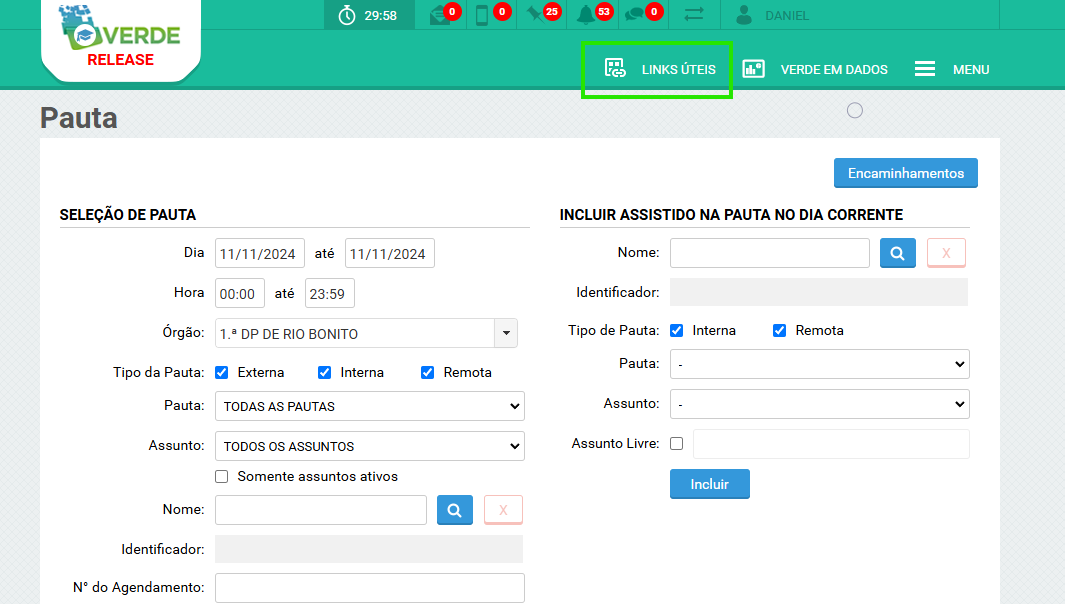Screen dimensions: 1065x604
Task: Click the Encaminhamentos button
Action: 905,173
